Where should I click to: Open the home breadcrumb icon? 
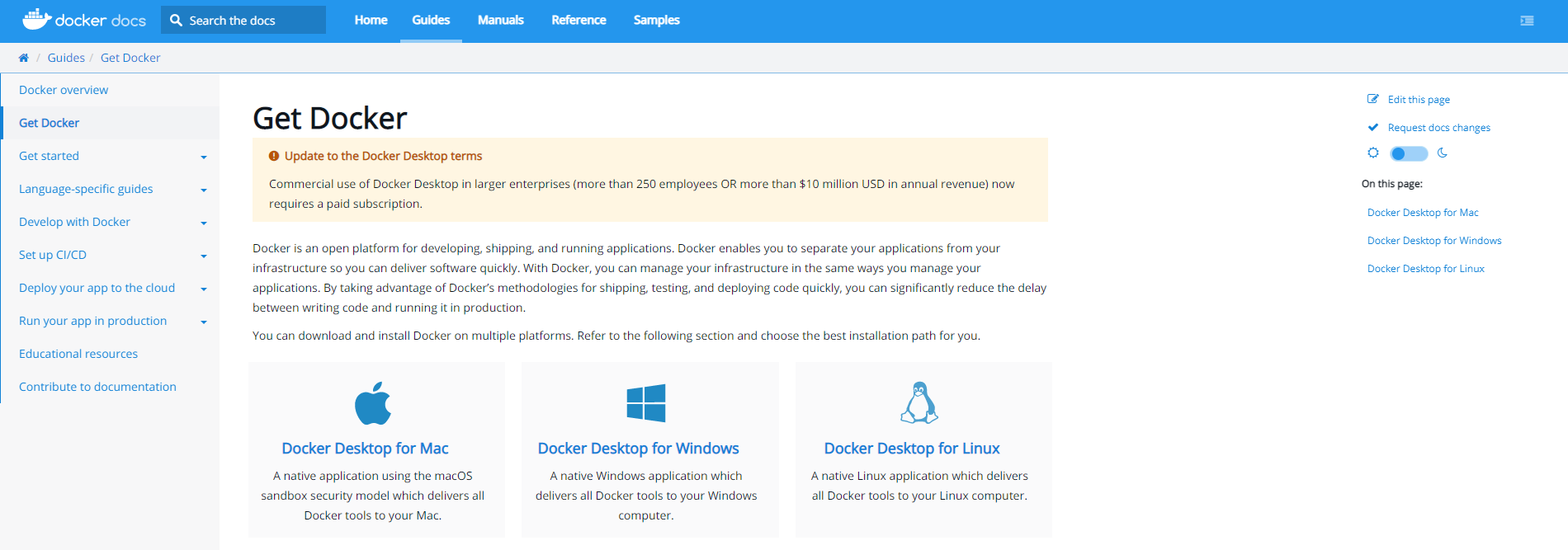coord(24,58)
